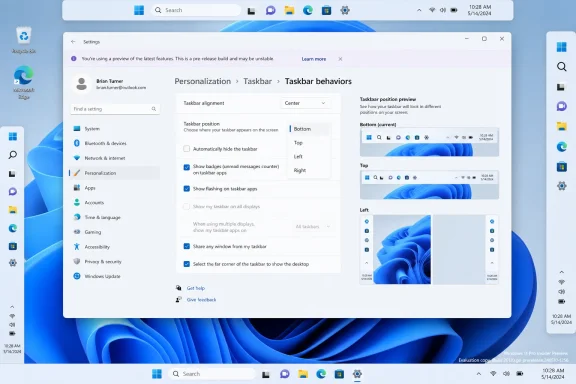Open the Taskbar alignment Center dropdown
The image size is (576, 384).
tap(305, 103)
